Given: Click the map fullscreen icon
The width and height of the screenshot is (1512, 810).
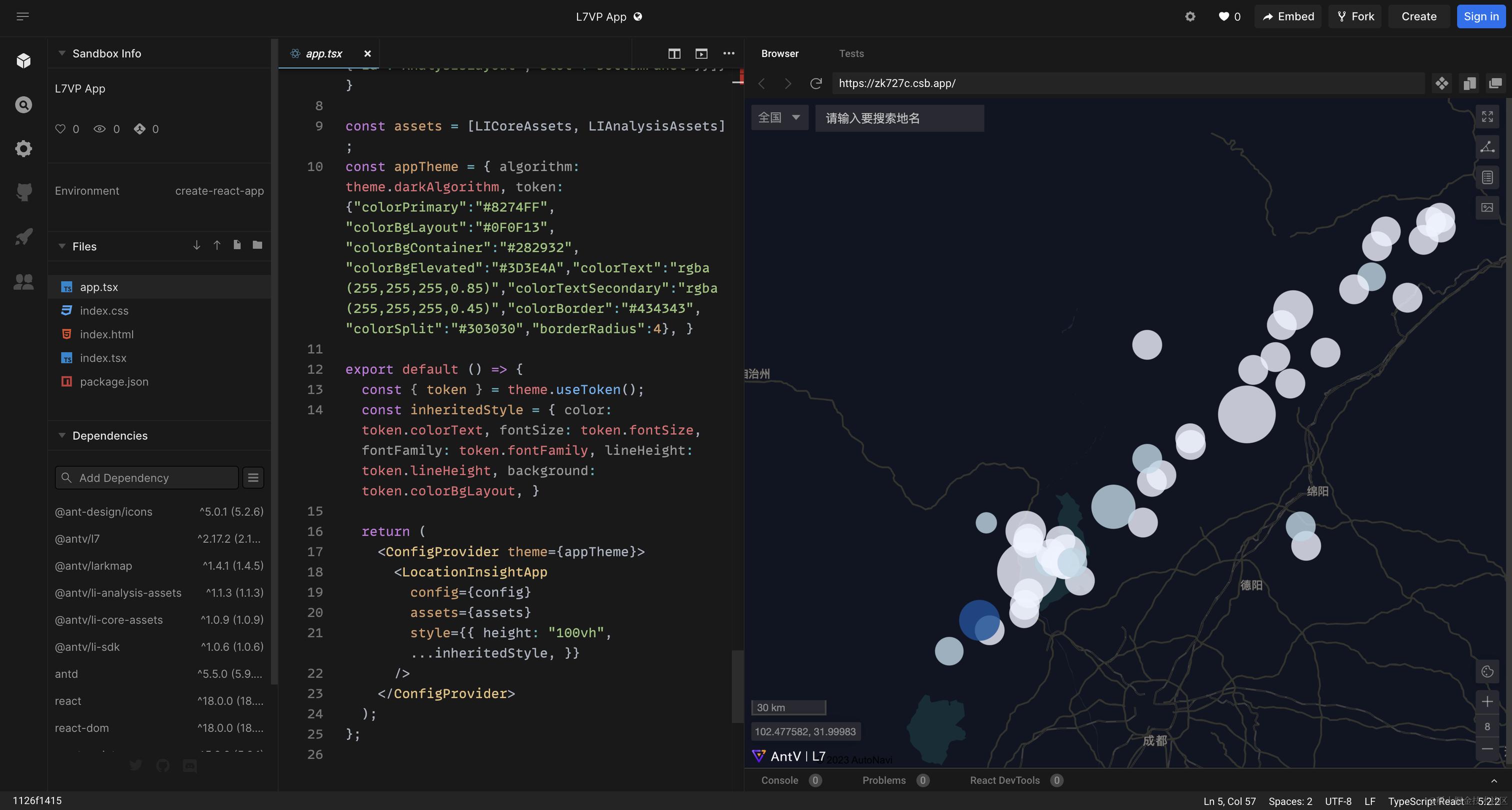Looking at the screenshot, I should point(1487,117).
